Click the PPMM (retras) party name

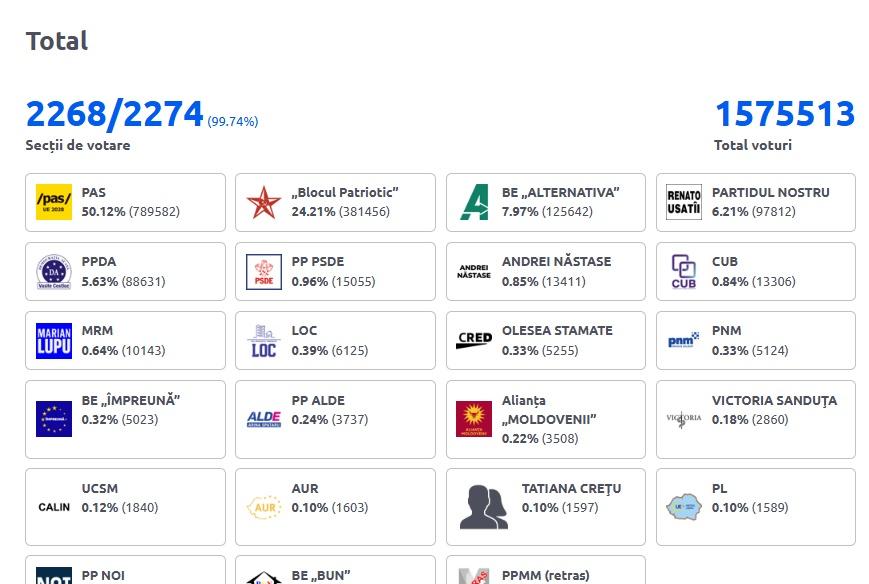(x=546, y=576)
